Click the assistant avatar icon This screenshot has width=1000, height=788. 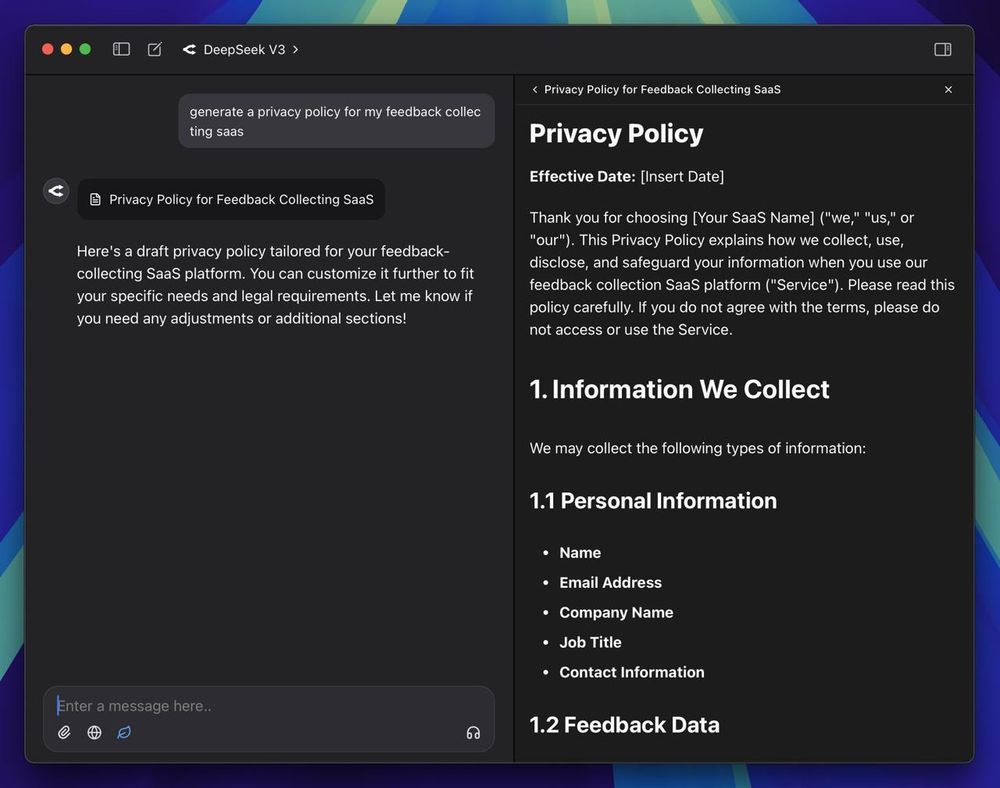(56, 191)
